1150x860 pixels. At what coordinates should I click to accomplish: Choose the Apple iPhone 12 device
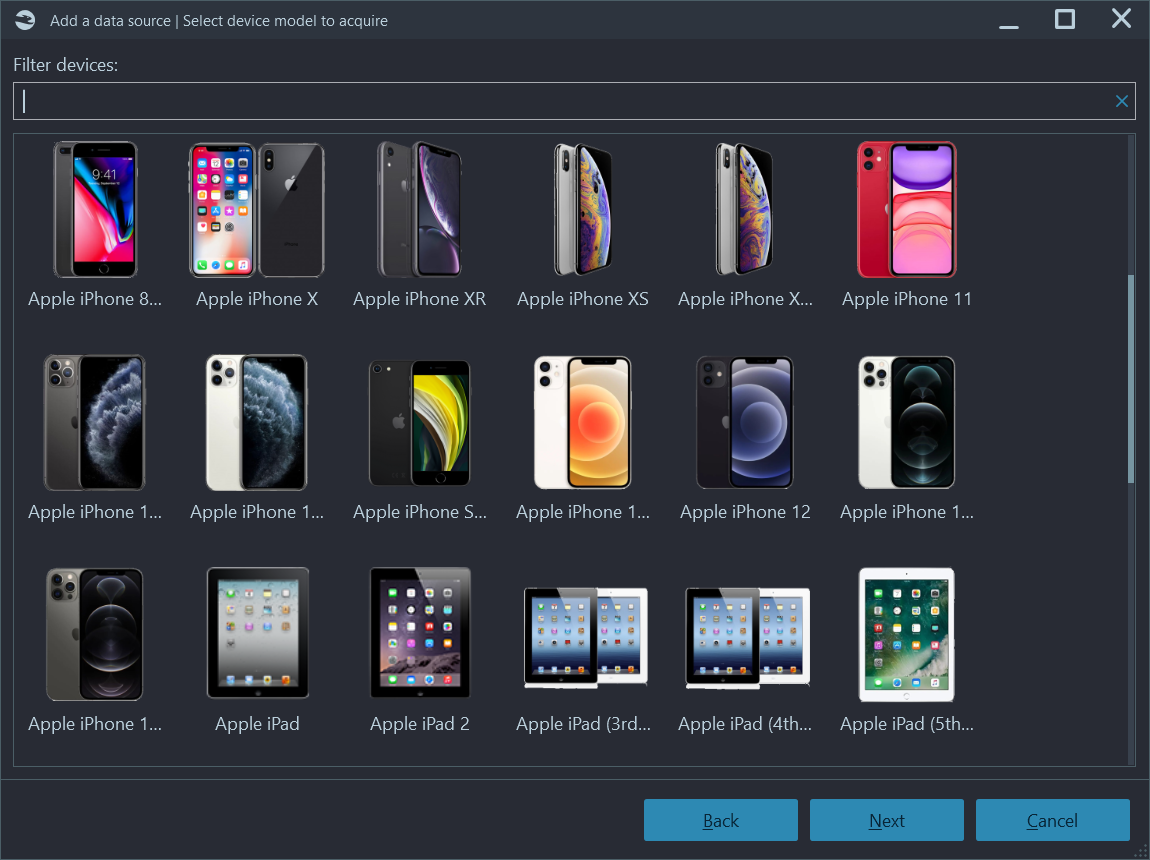tap(745, 438)
